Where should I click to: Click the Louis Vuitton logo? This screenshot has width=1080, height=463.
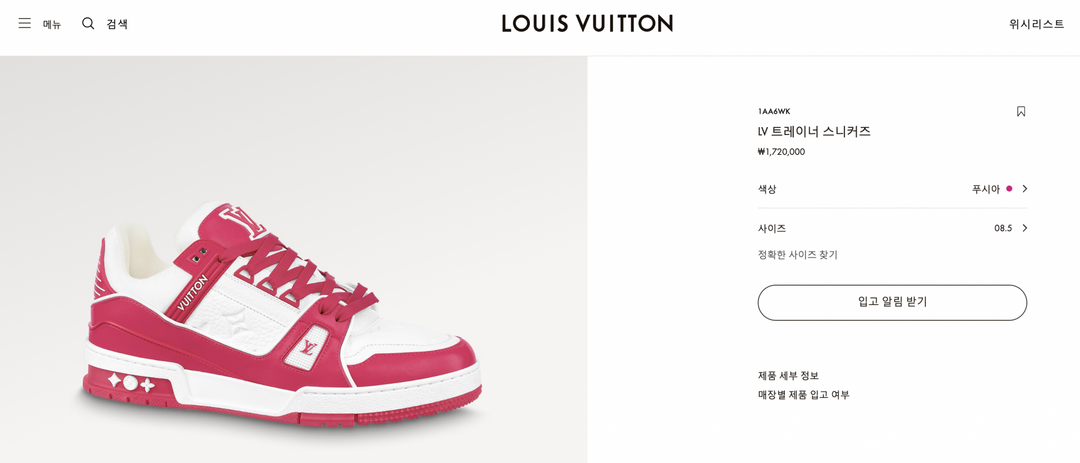click(x=587, y=23)
